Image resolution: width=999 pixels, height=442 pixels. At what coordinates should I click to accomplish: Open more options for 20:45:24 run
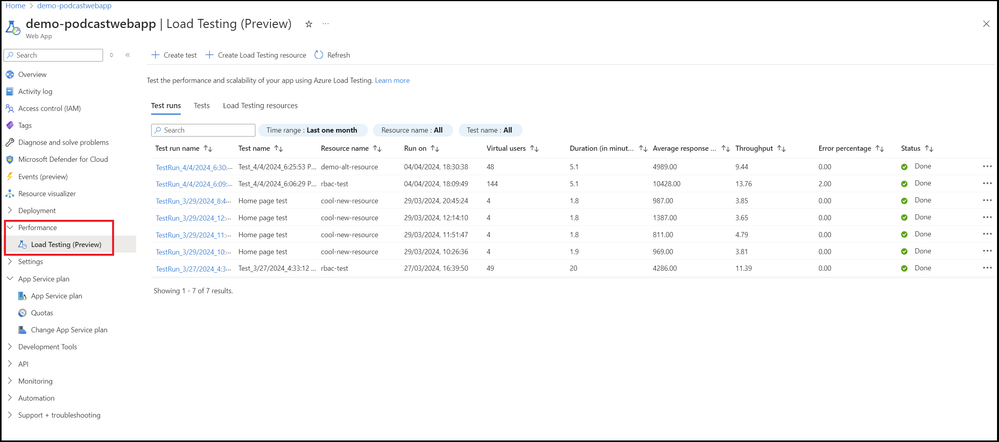tap(987, 201)
